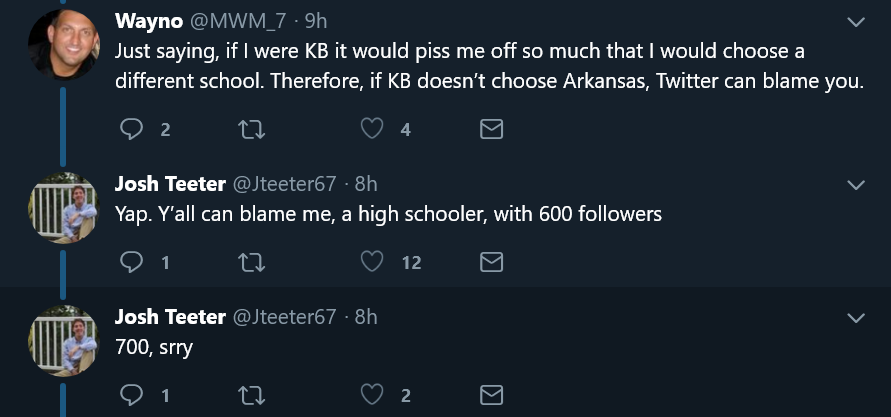Like the "700, srry" tweet
This screenshot has height=417, width=891.
coord(372,395)
